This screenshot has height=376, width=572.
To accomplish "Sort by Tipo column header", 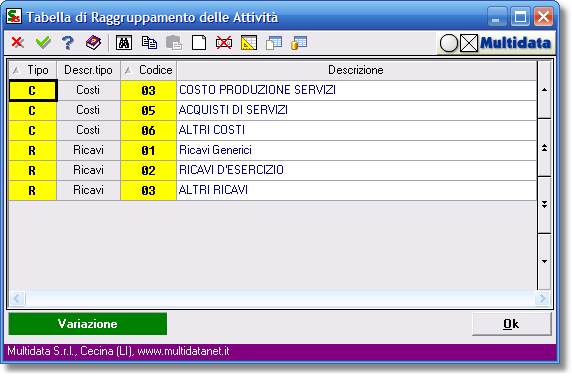I will tap(32, 70).
